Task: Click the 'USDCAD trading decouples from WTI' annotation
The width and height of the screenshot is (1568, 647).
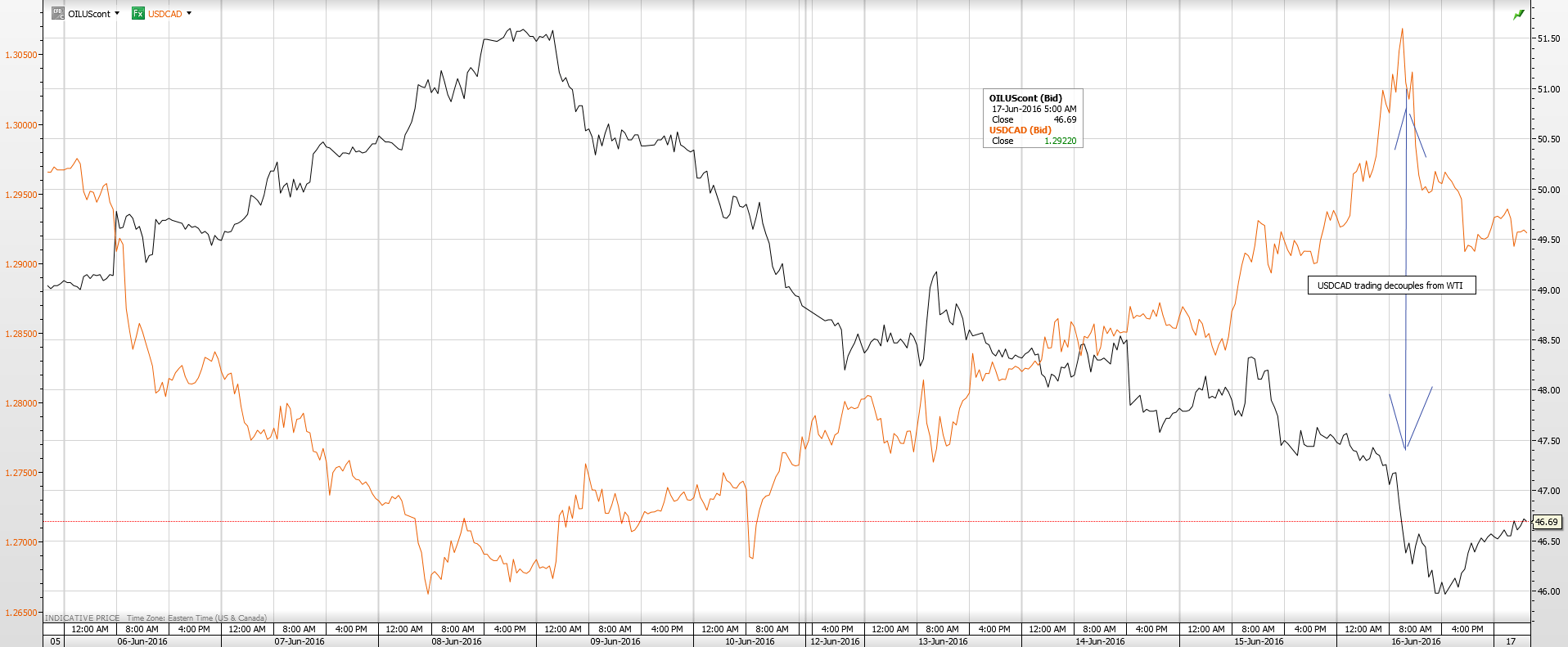Action: 1390,285
